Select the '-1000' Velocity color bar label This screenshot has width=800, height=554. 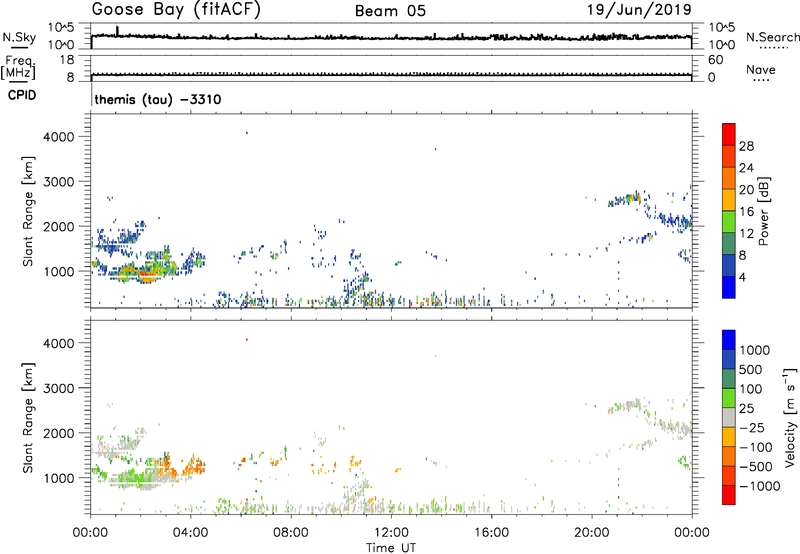tap(759, 486)
